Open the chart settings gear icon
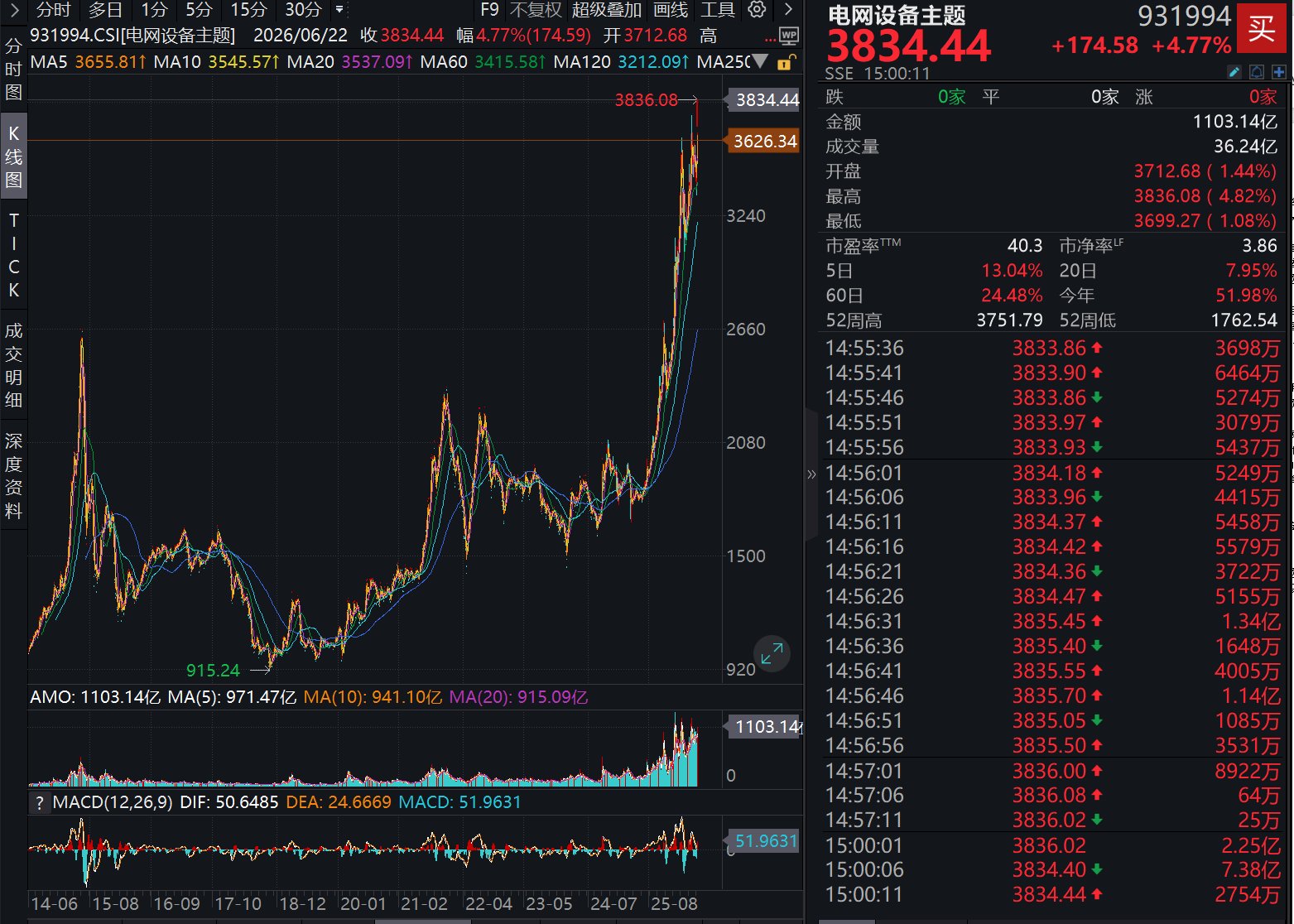This screenshot has height=924, width=1294. (757, 10)
